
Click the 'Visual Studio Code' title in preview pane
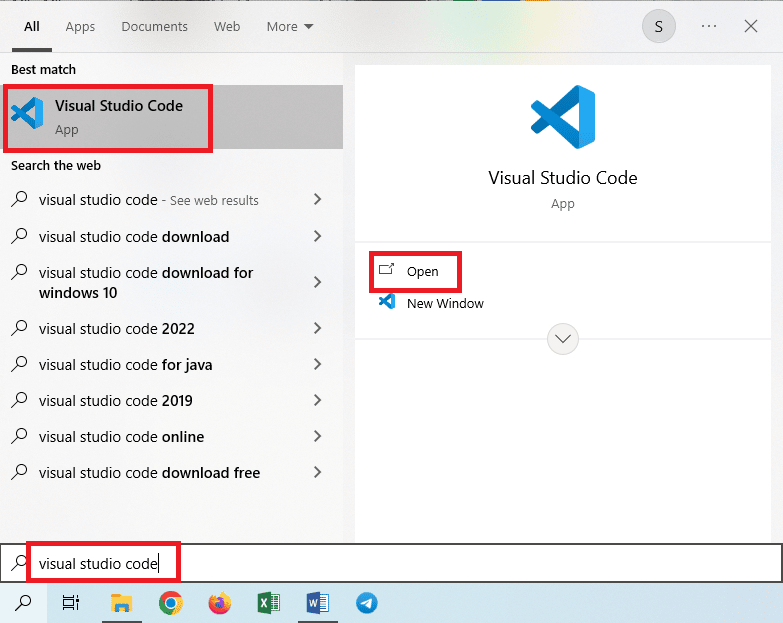pos(563,178)
